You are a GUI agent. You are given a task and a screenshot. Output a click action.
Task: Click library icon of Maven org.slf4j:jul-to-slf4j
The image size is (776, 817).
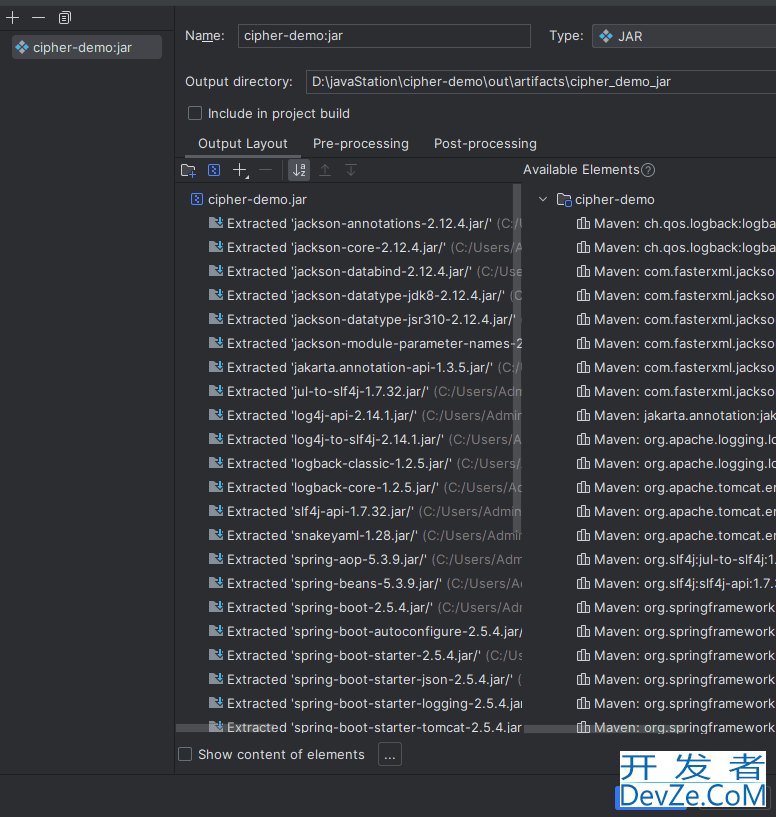tap(583, 559)
